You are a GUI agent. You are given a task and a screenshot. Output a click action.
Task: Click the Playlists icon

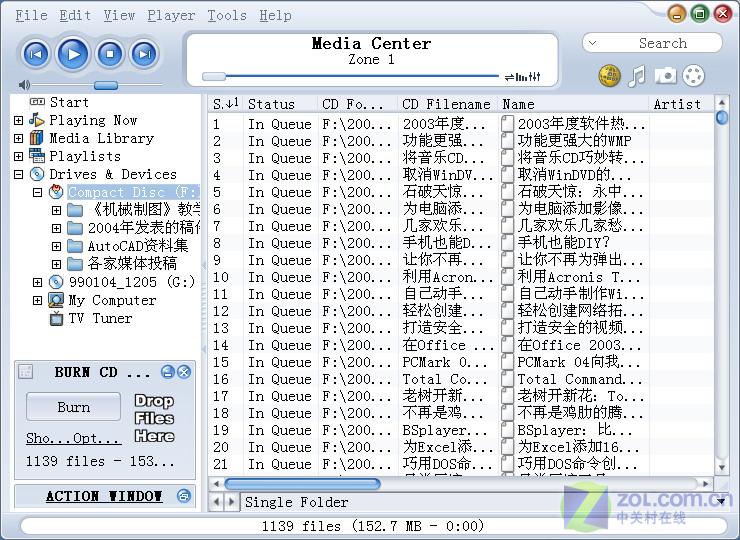pos(37,155)
